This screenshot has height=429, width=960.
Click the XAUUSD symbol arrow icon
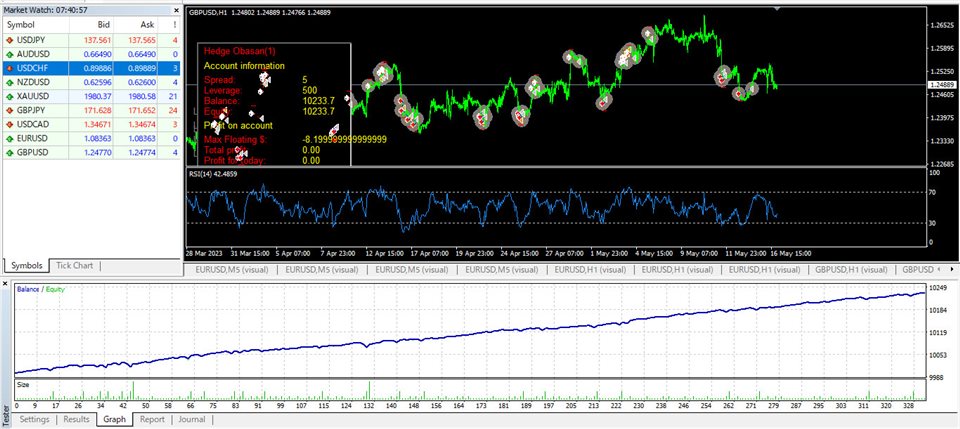10,95
